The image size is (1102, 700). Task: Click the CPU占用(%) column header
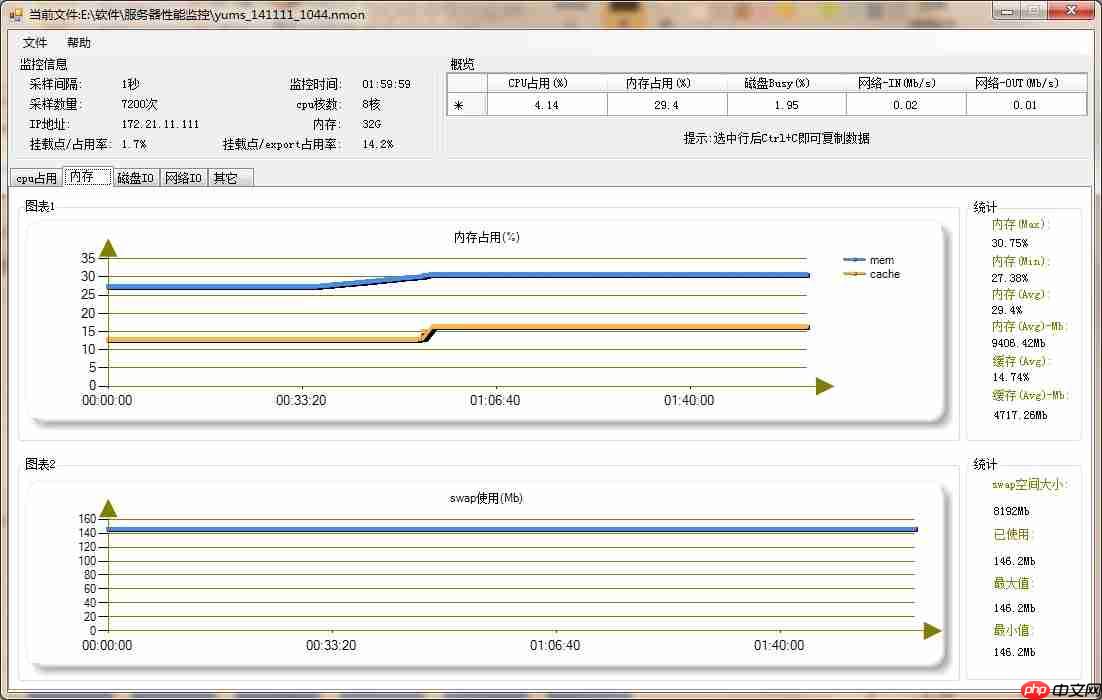coord(546,82)
